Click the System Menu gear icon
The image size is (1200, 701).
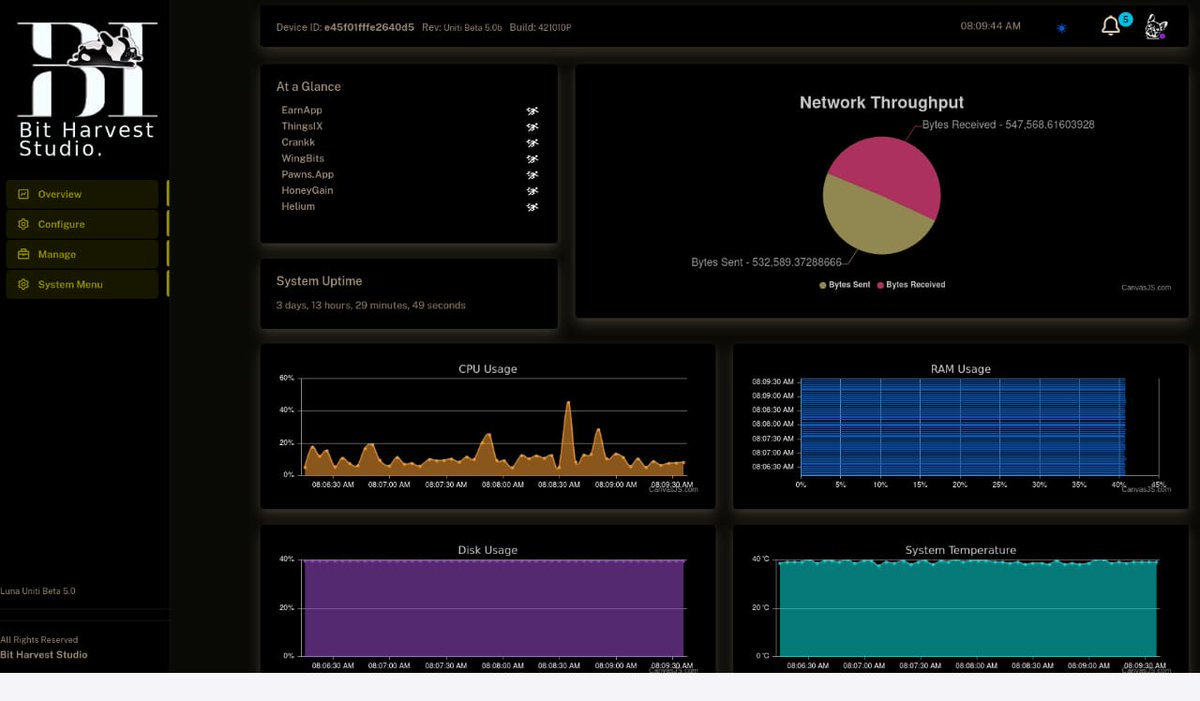click(23, 284)
